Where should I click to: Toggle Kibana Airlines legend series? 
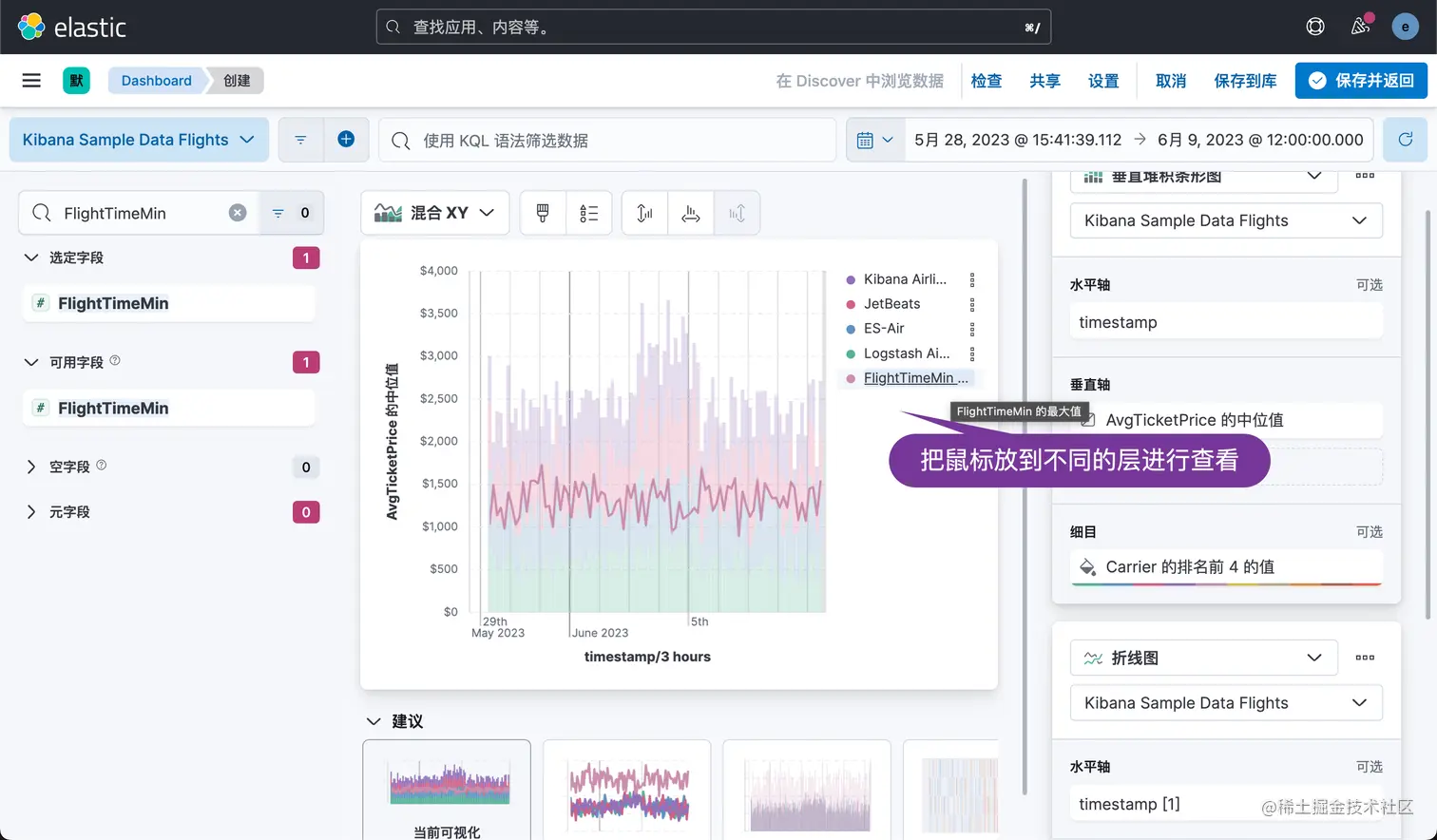905,279
